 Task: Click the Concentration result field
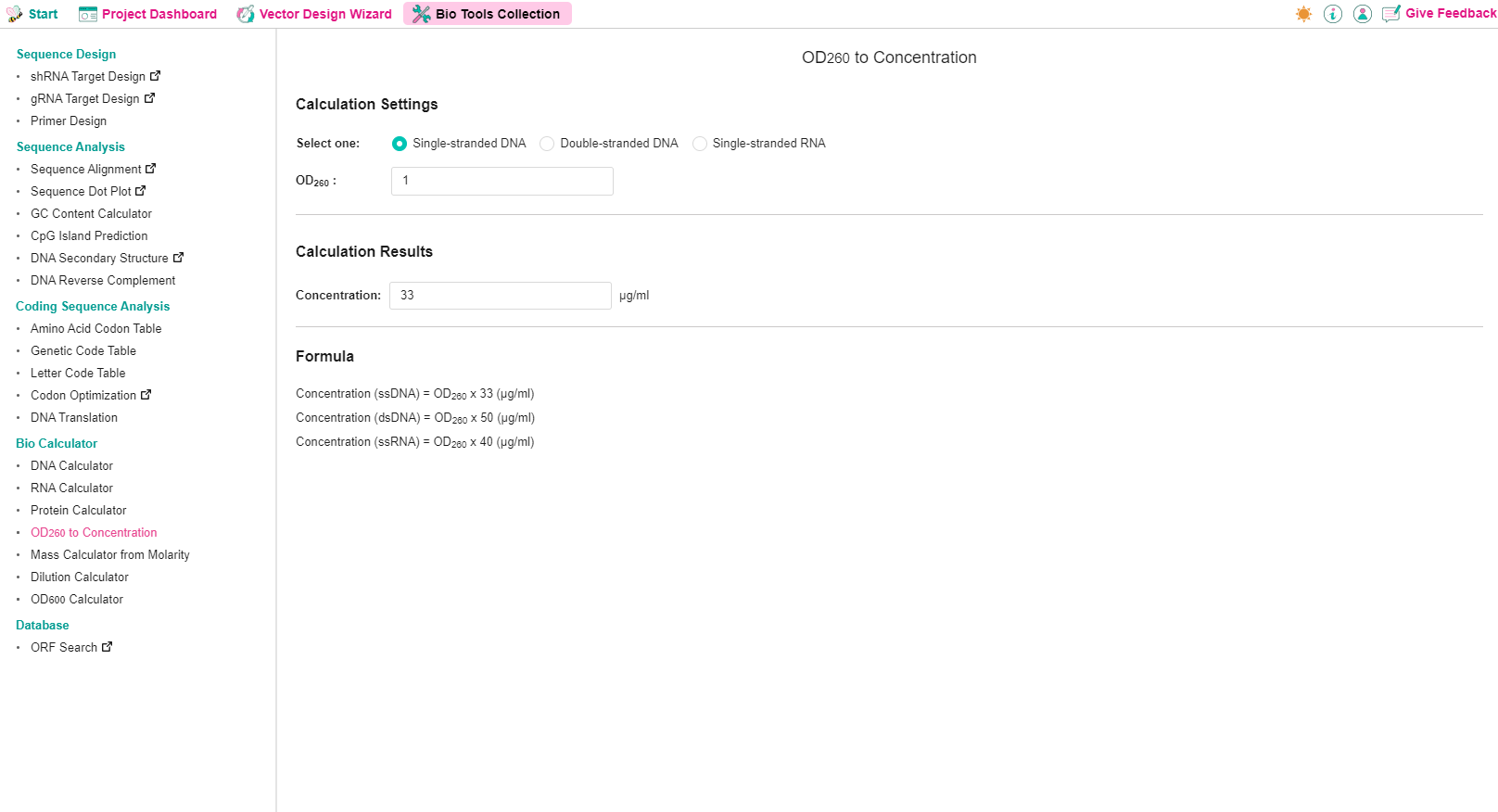501,296
